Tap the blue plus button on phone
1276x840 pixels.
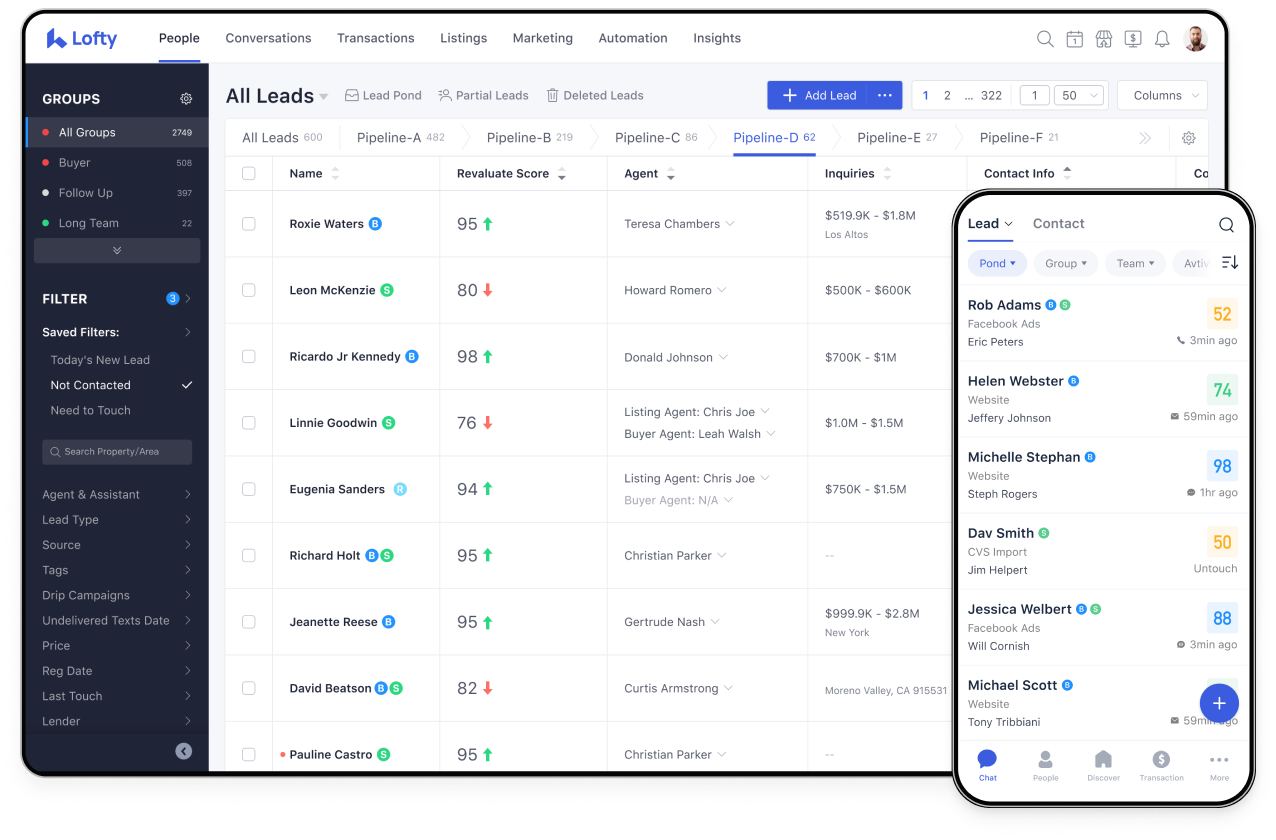(1218, 703)
